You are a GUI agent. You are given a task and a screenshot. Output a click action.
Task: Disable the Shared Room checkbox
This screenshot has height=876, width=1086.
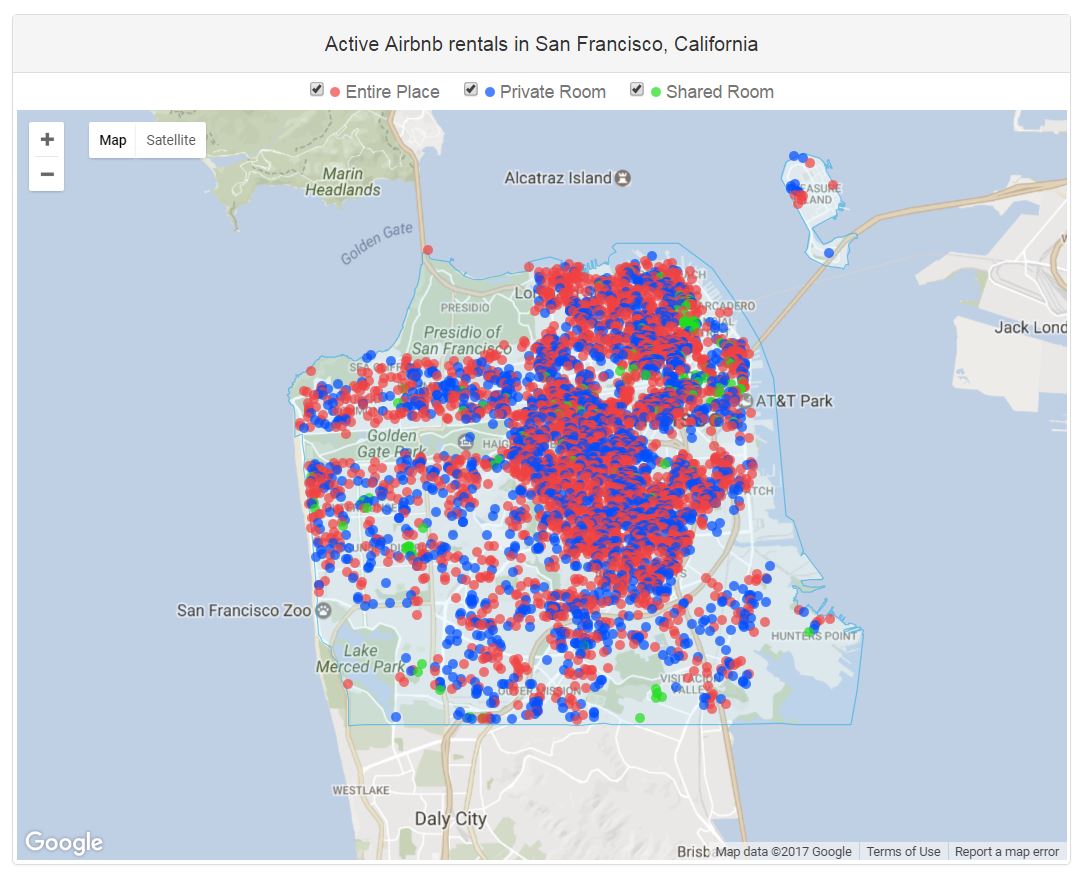[637, 90]
